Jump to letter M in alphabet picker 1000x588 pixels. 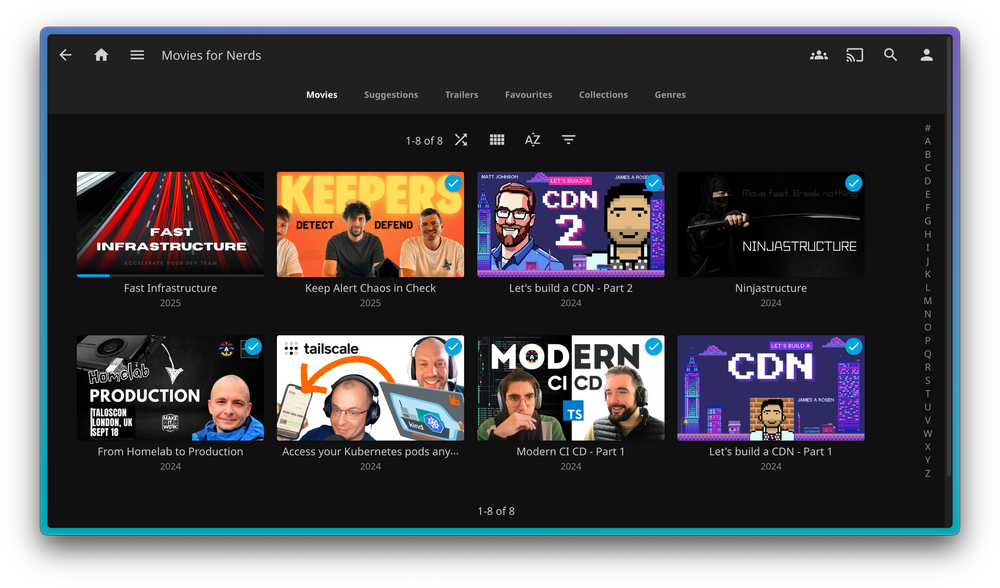[x=927, y=300]
